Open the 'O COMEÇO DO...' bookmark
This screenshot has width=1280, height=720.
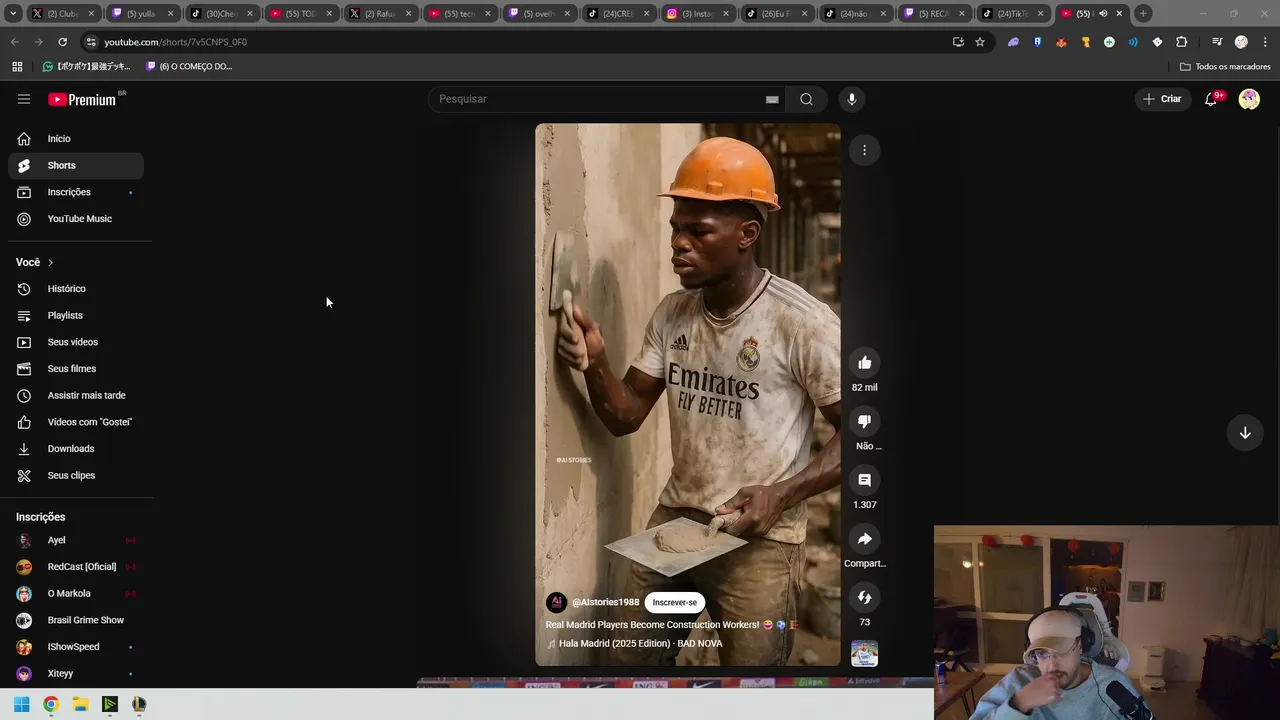[189, 67]
